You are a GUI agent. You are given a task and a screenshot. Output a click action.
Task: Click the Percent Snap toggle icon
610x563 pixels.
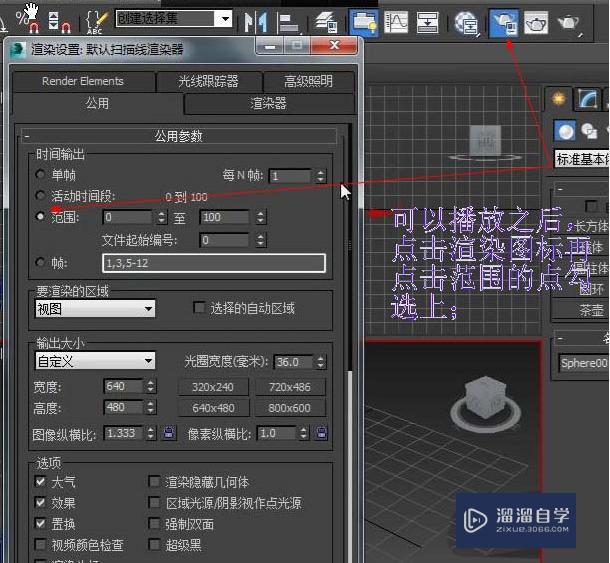tap(26, 22)
